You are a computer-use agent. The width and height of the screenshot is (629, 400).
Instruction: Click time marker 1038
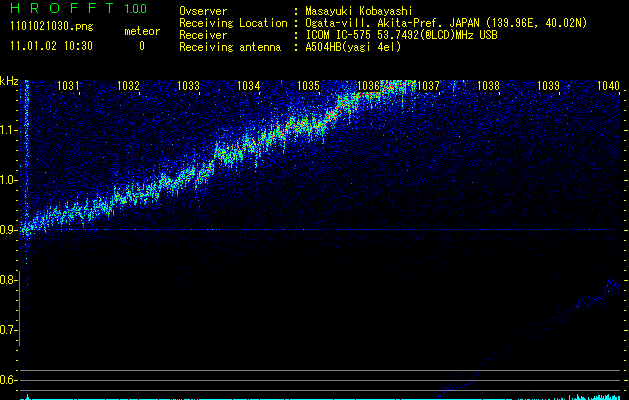click(488, 85)
